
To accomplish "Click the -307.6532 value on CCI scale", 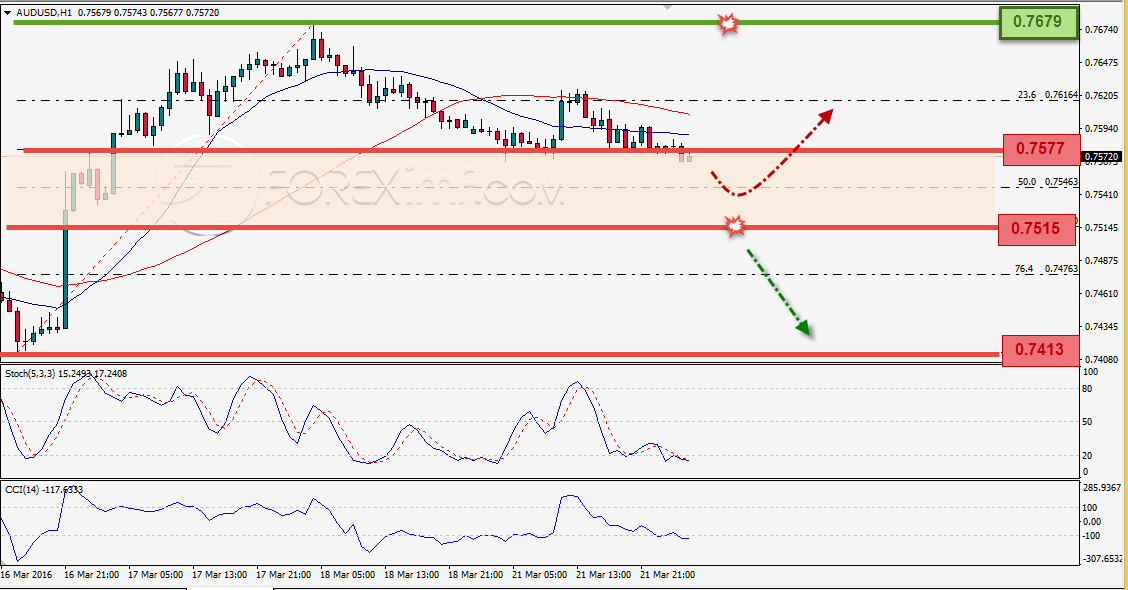I will pyautogui.click(x=1101, y=559).
